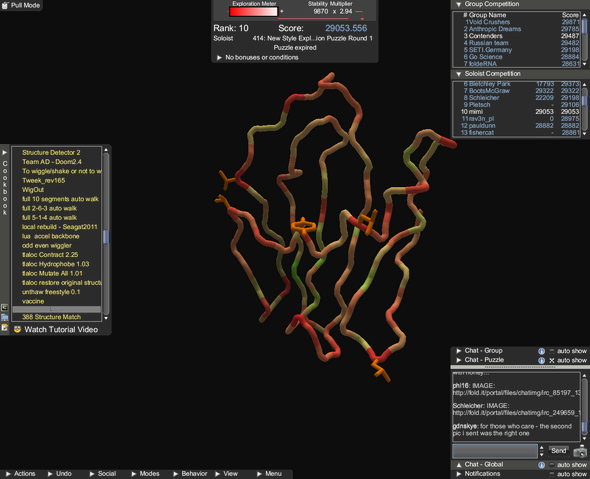The height and width of the screenshot is (479, 590).
Task: Click the blue info icon for Chat - Global
Action: point(541,465)
